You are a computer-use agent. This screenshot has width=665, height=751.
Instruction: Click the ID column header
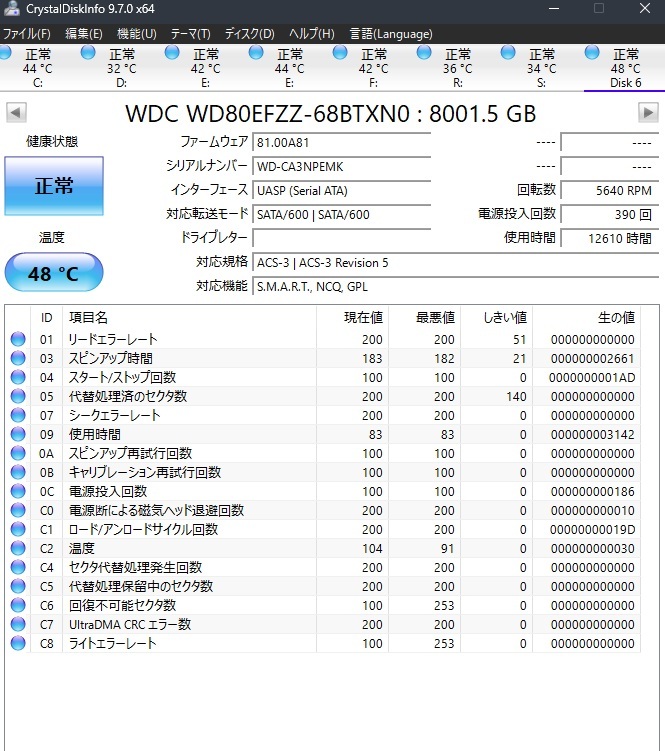(x=46, y=317)
